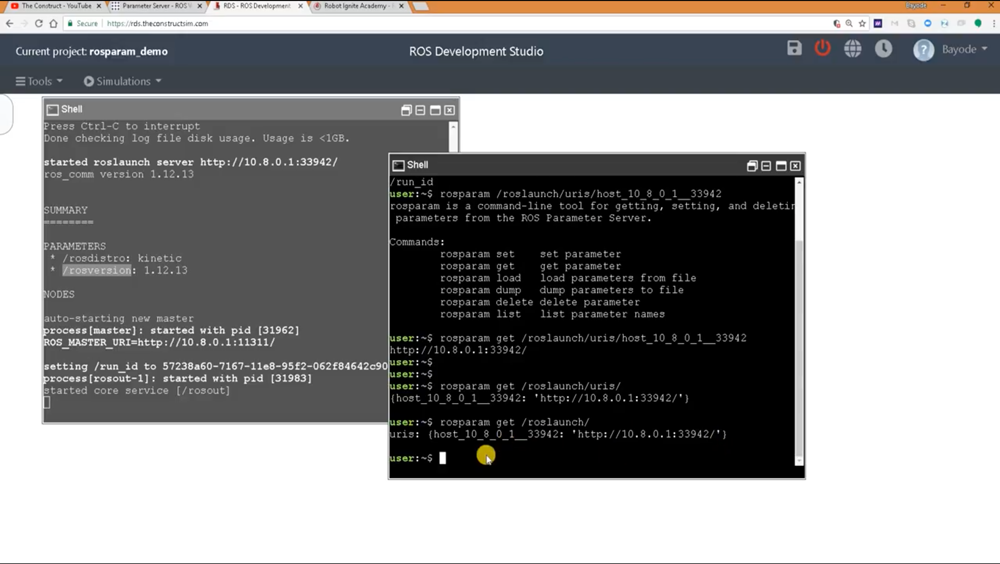The width and height of the screenshot is (1000, 564).
Task: Click 'rosparam list' command description line
Action: pos(552,315)
